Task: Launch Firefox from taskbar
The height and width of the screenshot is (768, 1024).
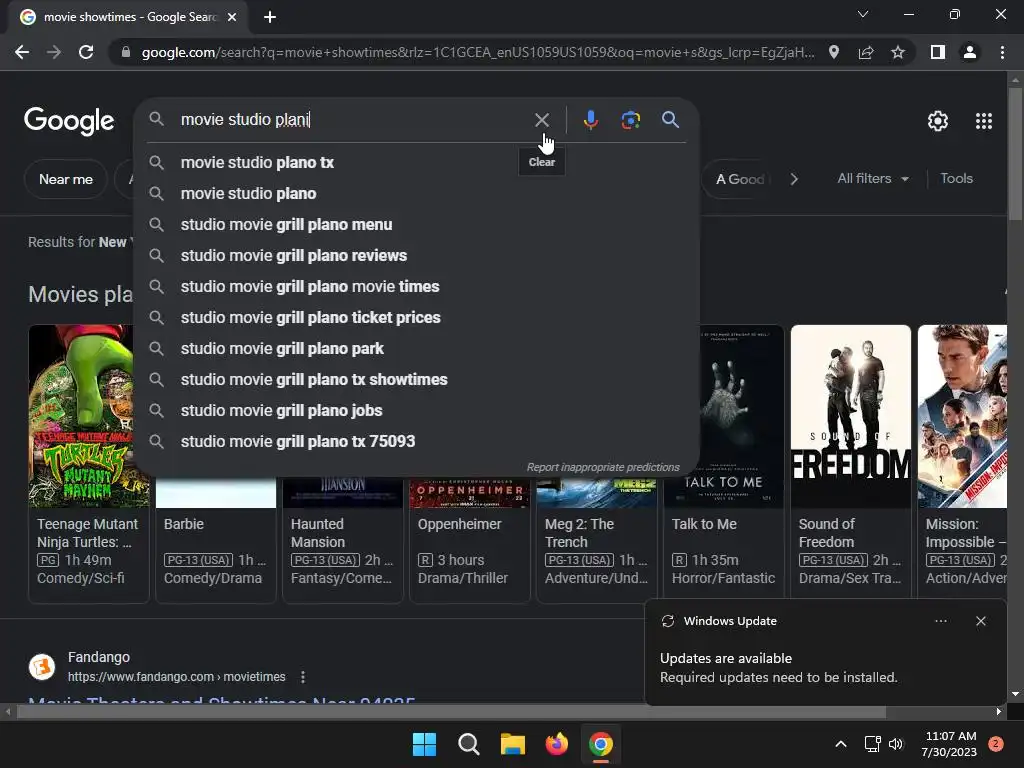Action: click(x=556, y=744)
